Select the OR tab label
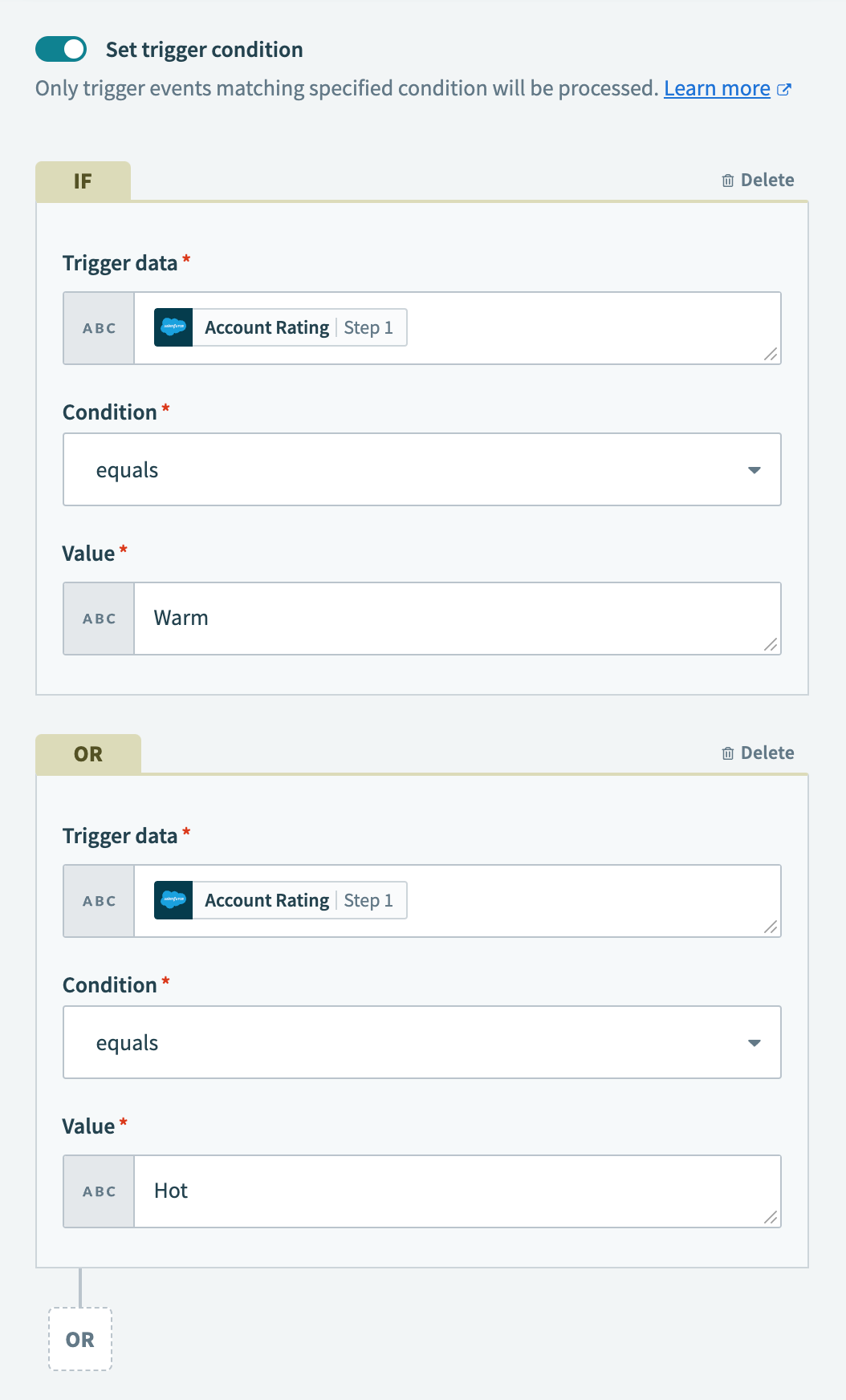This screenshot has width=846, height=1400. pos(88,754)
